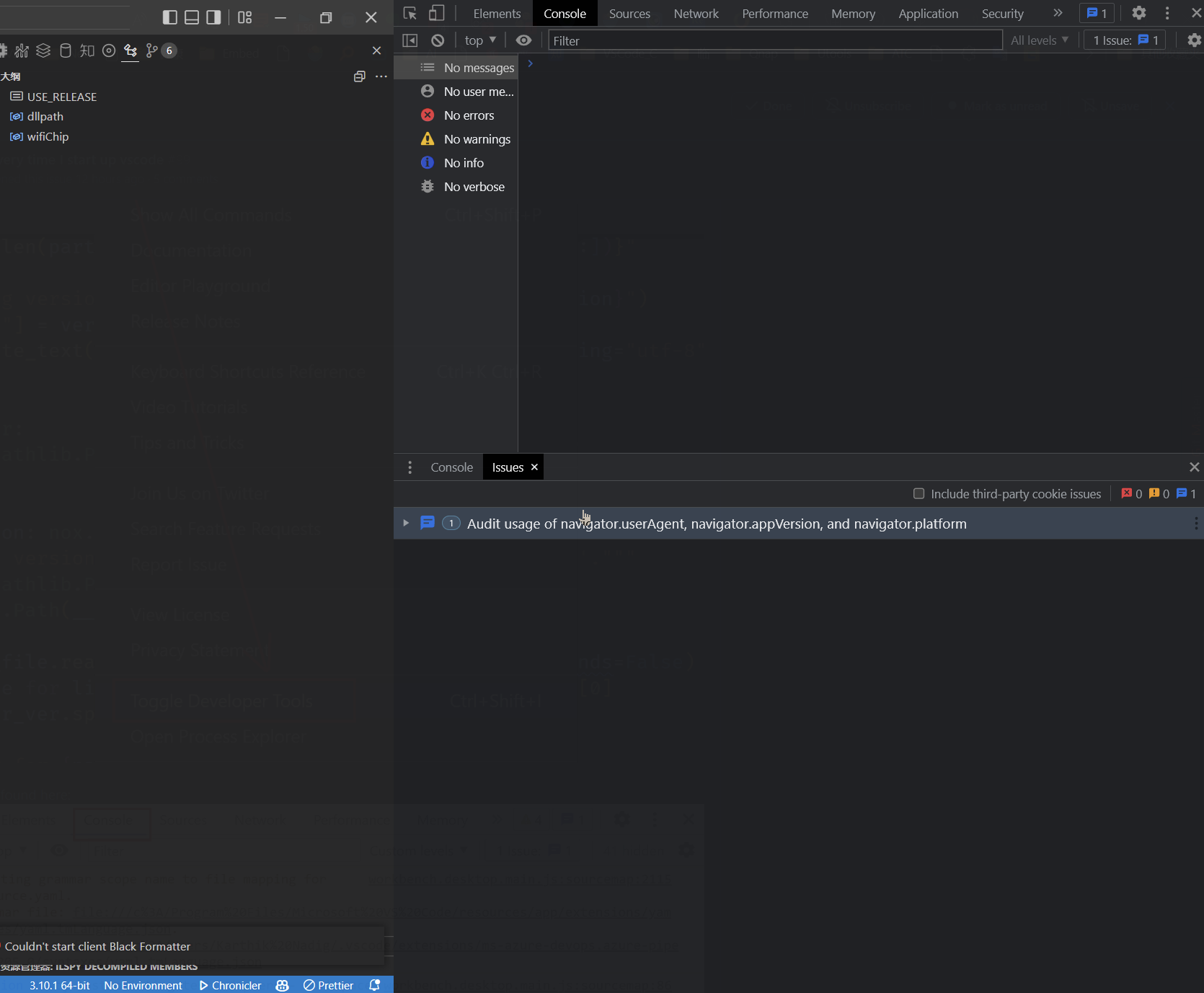1204x993 pixels.
Task: Start Chronicler recording from status bar
Action: pos(230,985)
